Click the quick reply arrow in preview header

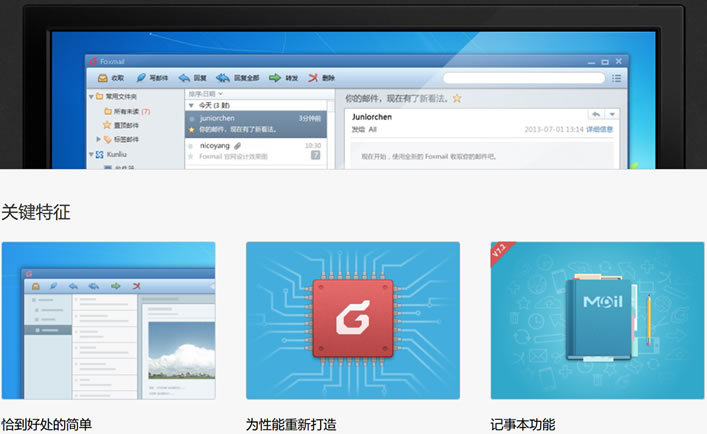[596, 114]
